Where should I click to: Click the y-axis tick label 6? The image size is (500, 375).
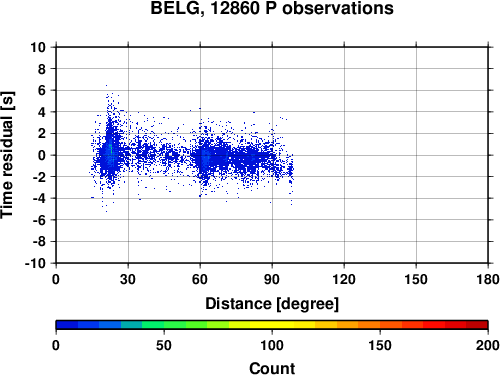coord(42,90)
